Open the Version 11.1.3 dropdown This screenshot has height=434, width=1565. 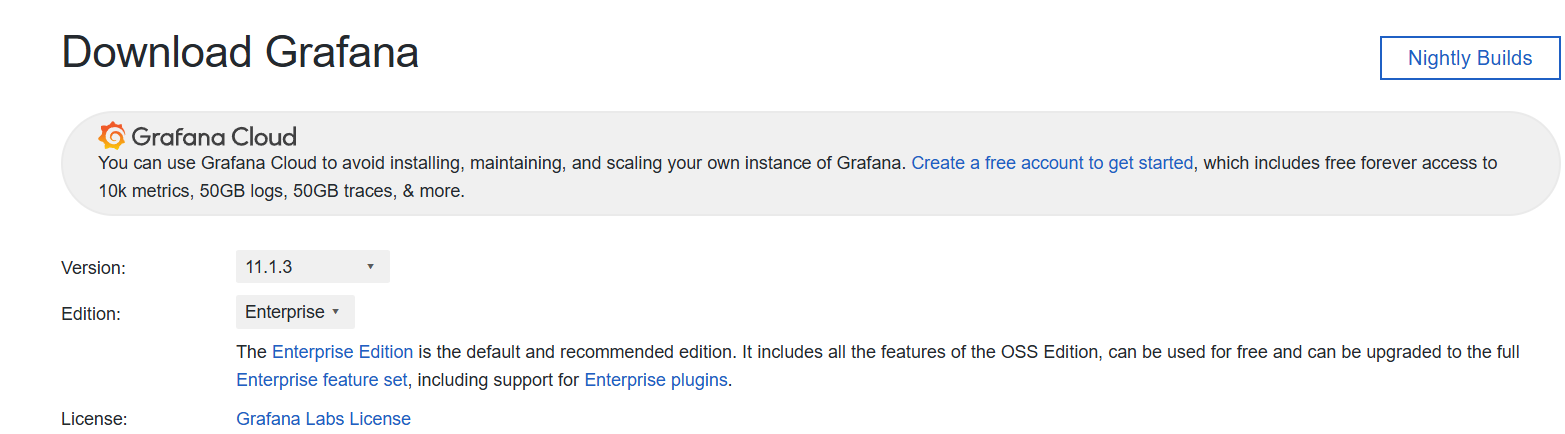coord(313,267)
